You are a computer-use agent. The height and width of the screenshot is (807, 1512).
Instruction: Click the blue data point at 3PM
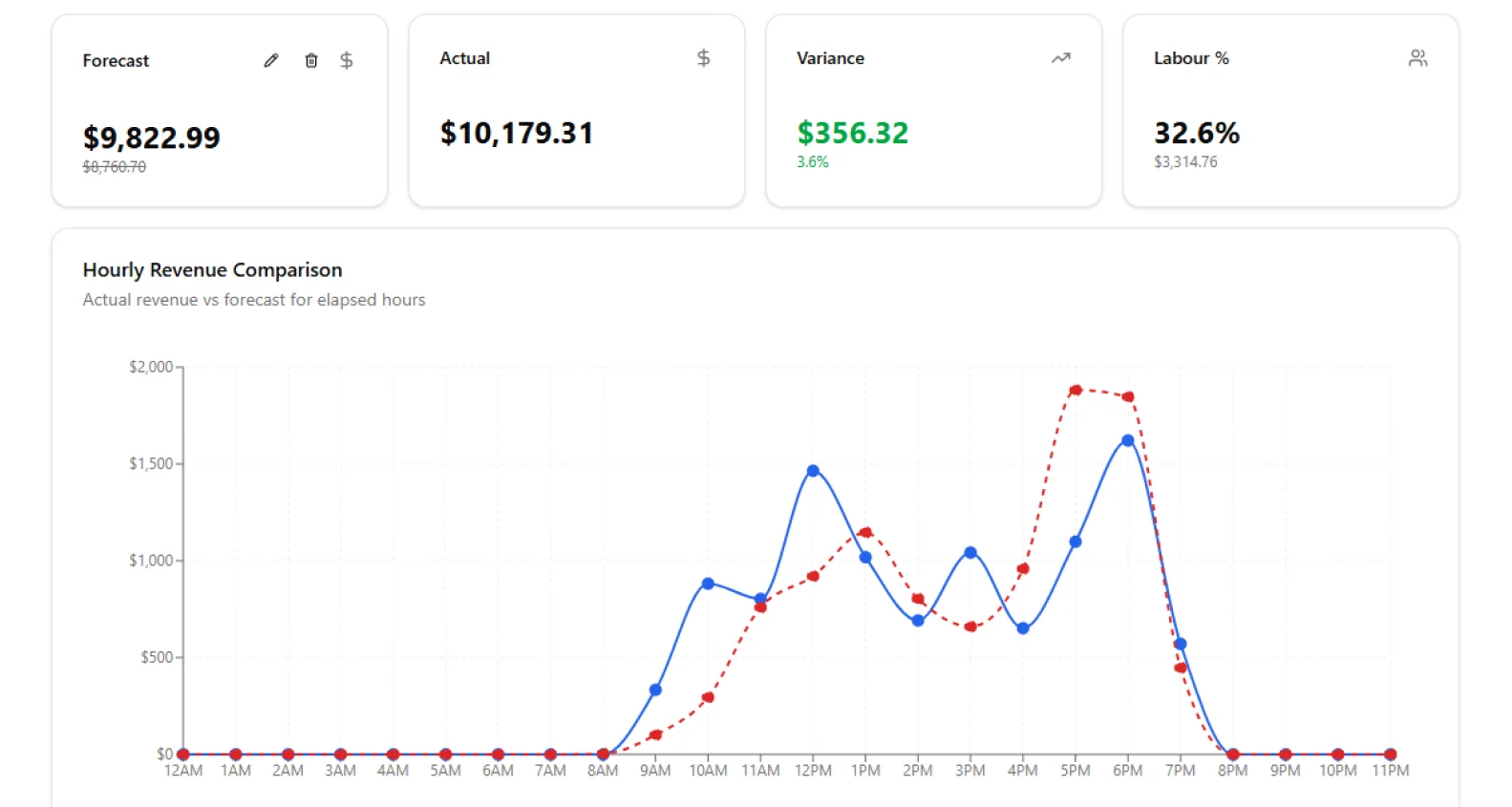[x=970, y=552]
